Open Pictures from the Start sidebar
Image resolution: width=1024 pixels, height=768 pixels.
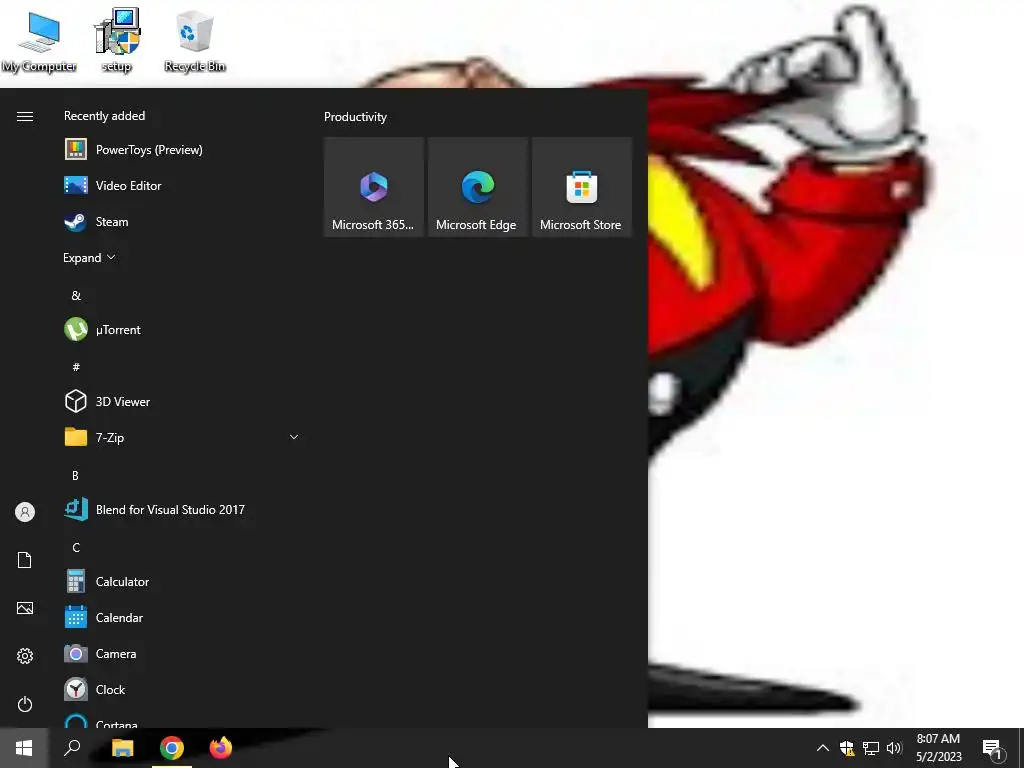tap(25, 608)
